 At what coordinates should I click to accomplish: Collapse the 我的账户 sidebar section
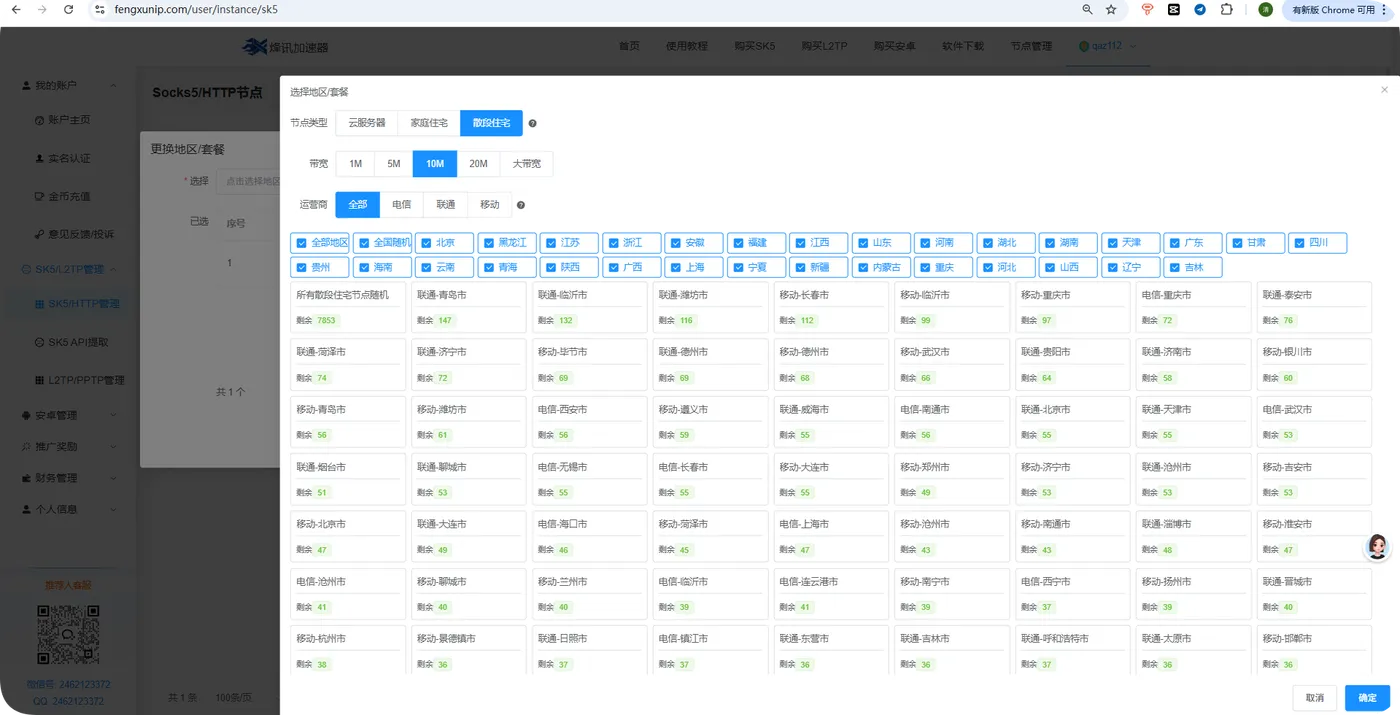point(70,86)
